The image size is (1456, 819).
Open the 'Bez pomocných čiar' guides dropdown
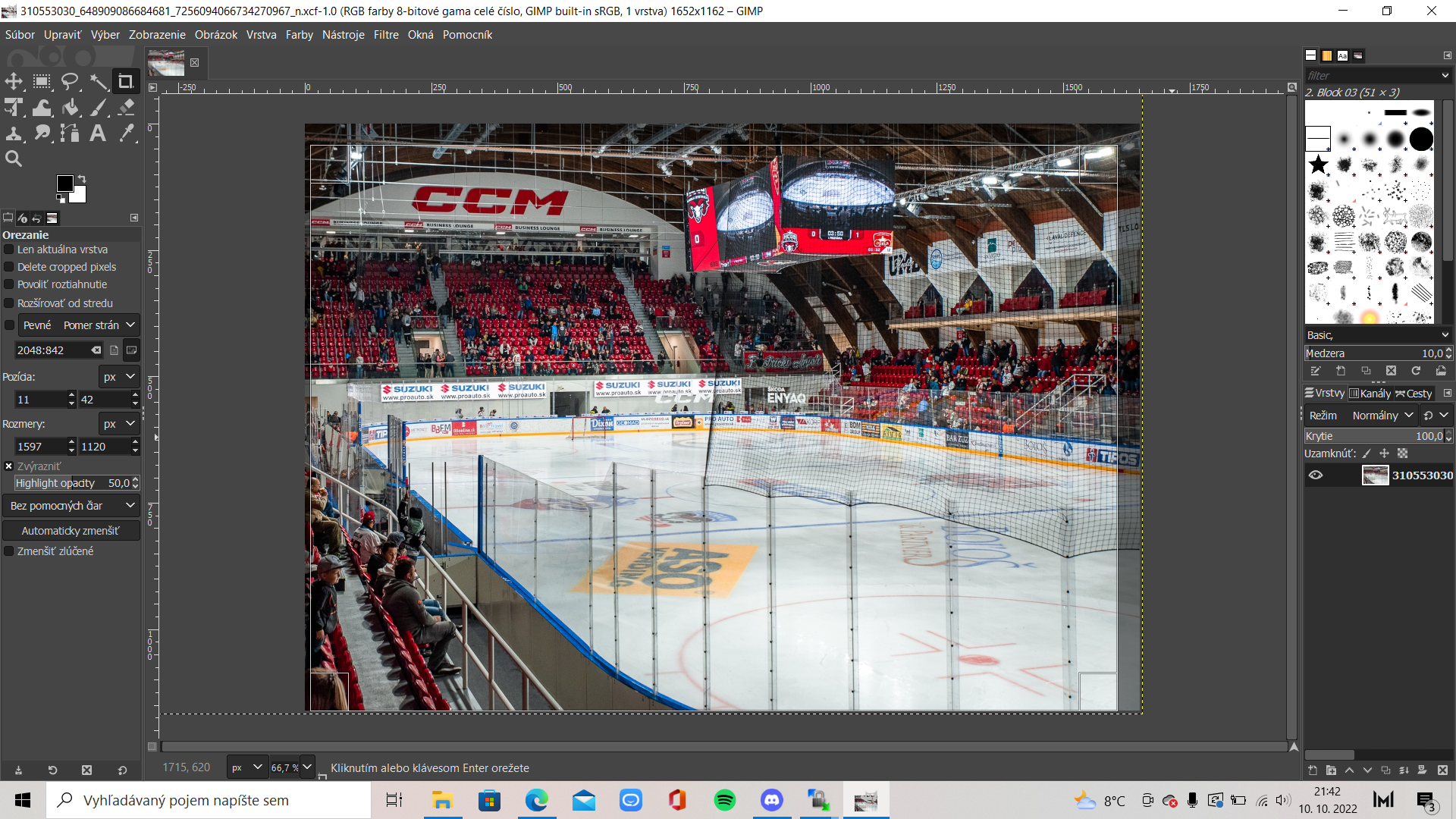click(x=71, y=506)
